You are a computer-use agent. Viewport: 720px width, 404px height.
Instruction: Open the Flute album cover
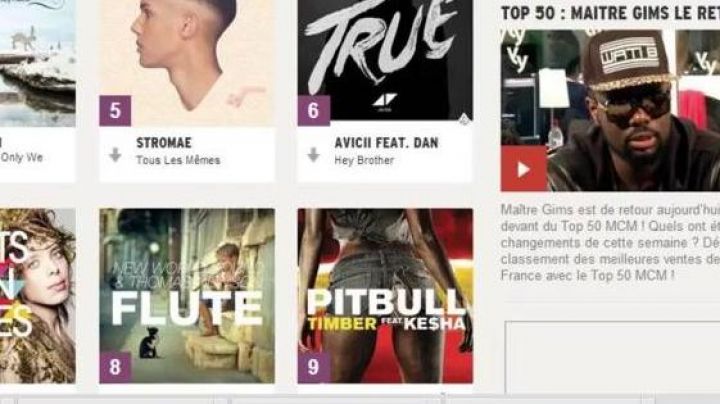[x=187, y=296]
